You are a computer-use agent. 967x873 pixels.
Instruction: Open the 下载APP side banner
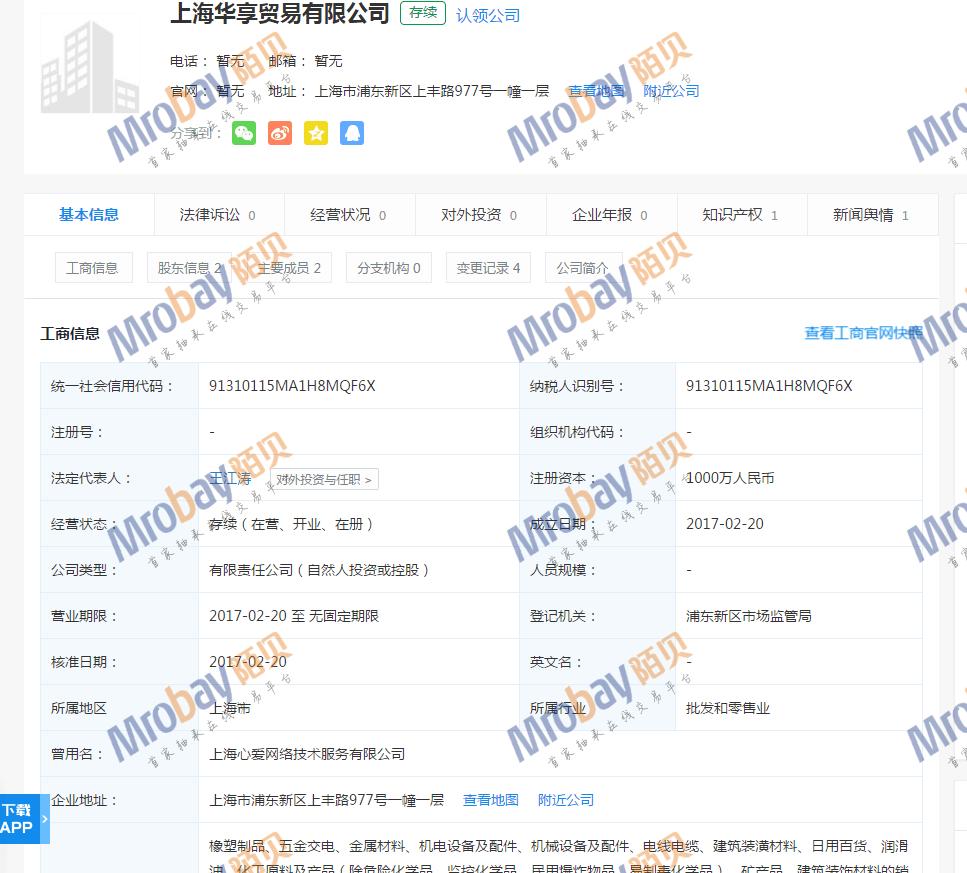point(18,818)
